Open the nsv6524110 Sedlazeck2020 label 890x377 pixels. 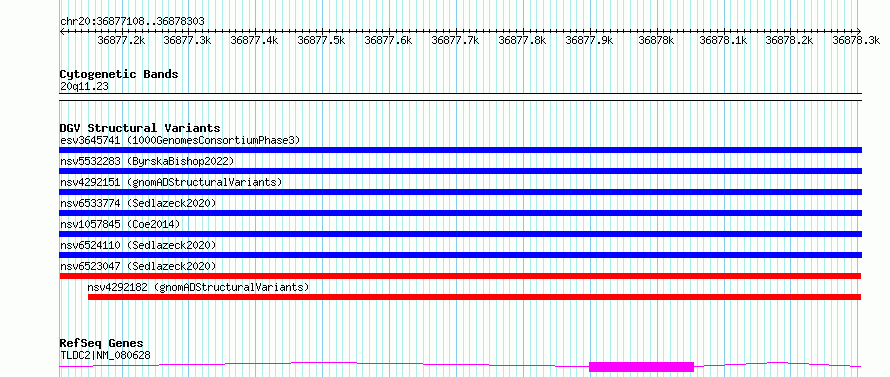tap(138, 245)
